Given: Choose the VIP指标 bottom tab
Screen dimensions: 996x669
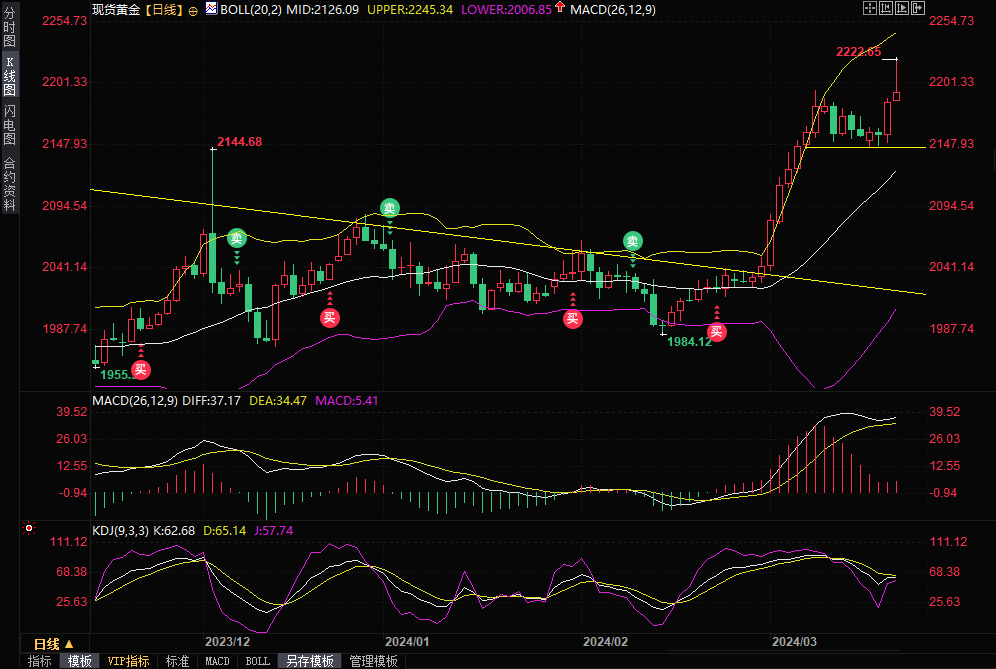Looking at the screenshot, I should pyautogui.click(x=129, y=661).
